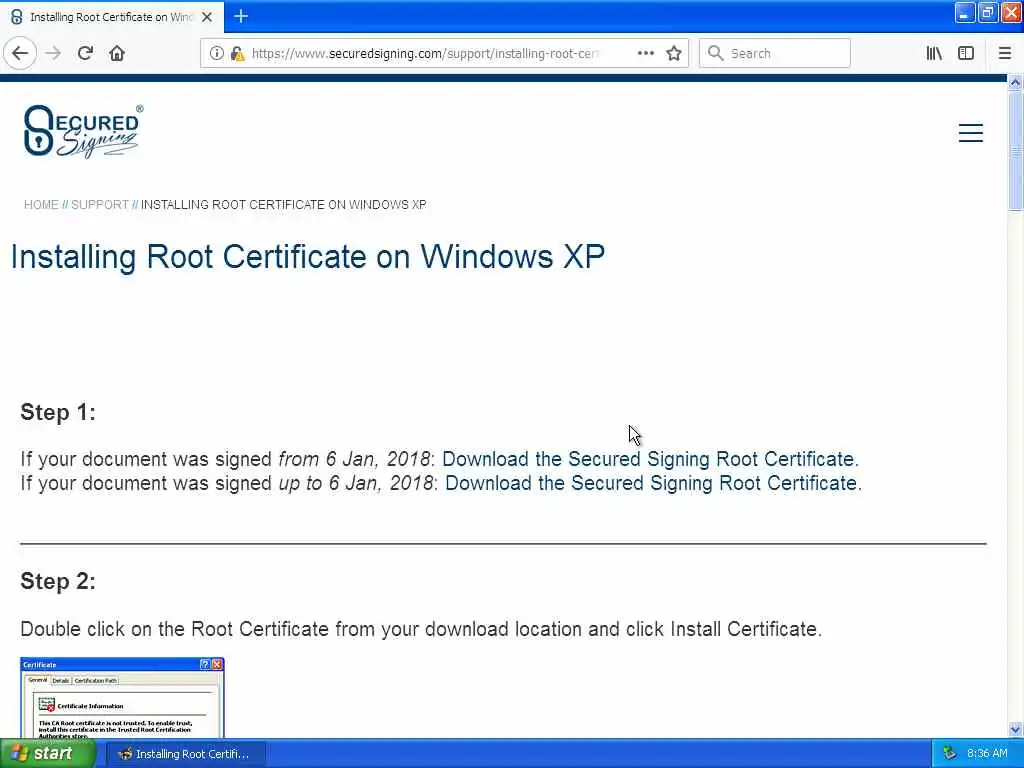Click the forward navigation arrow
The image size is (1024, 768).
point(54,54)
